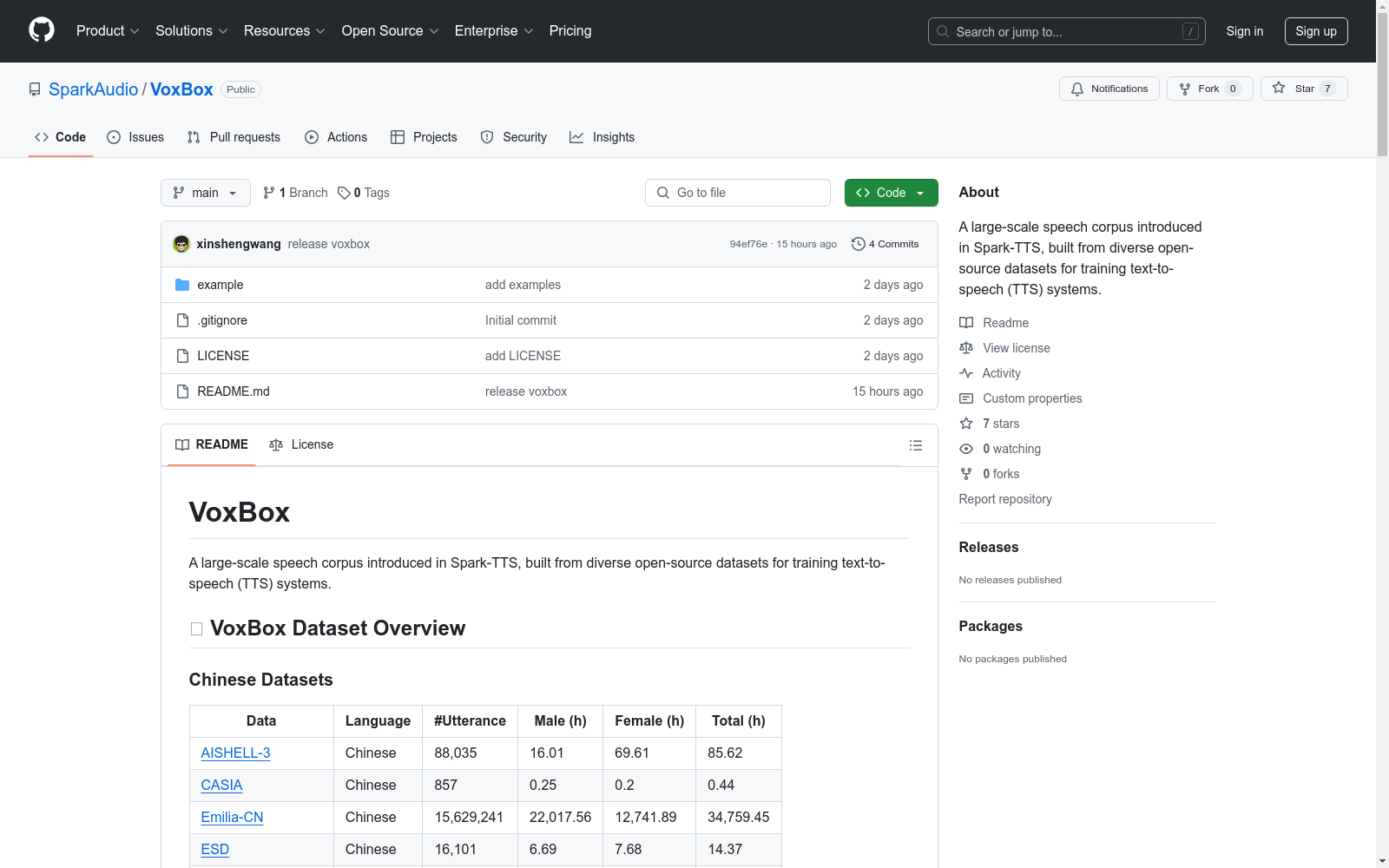Viewport: 1389px width, 868px height.
Task: Switch to the Pull requests tab
Action: [234, 137]
